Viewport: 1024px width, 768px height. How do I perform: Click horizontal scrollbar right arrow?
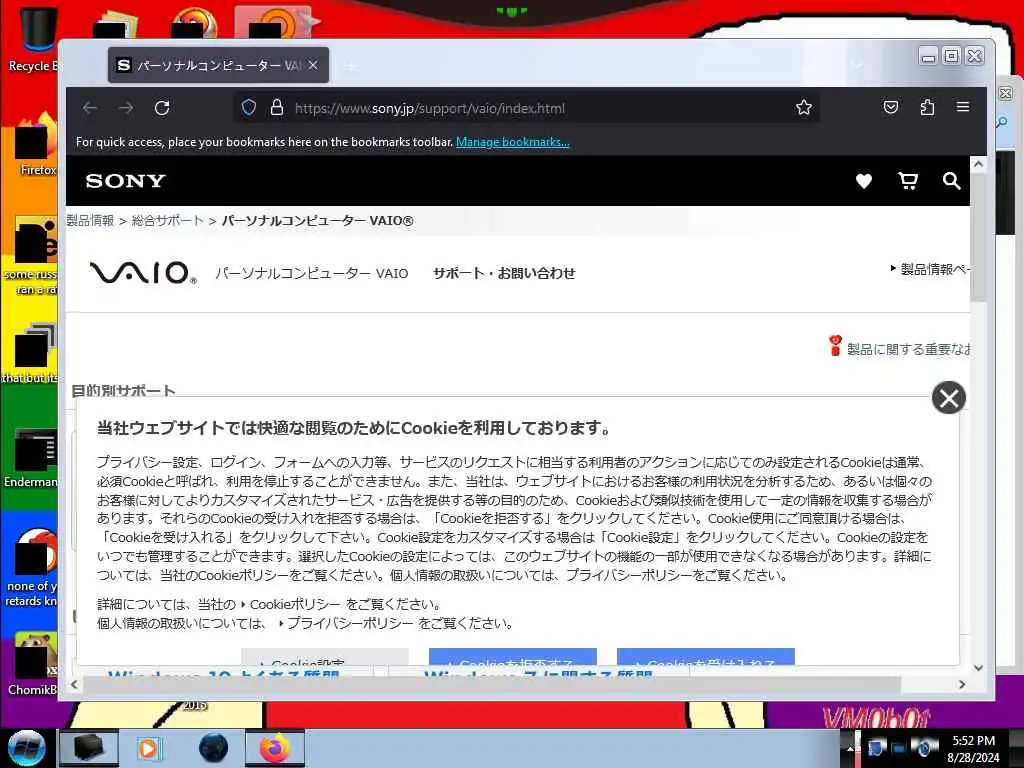[962, 684]
